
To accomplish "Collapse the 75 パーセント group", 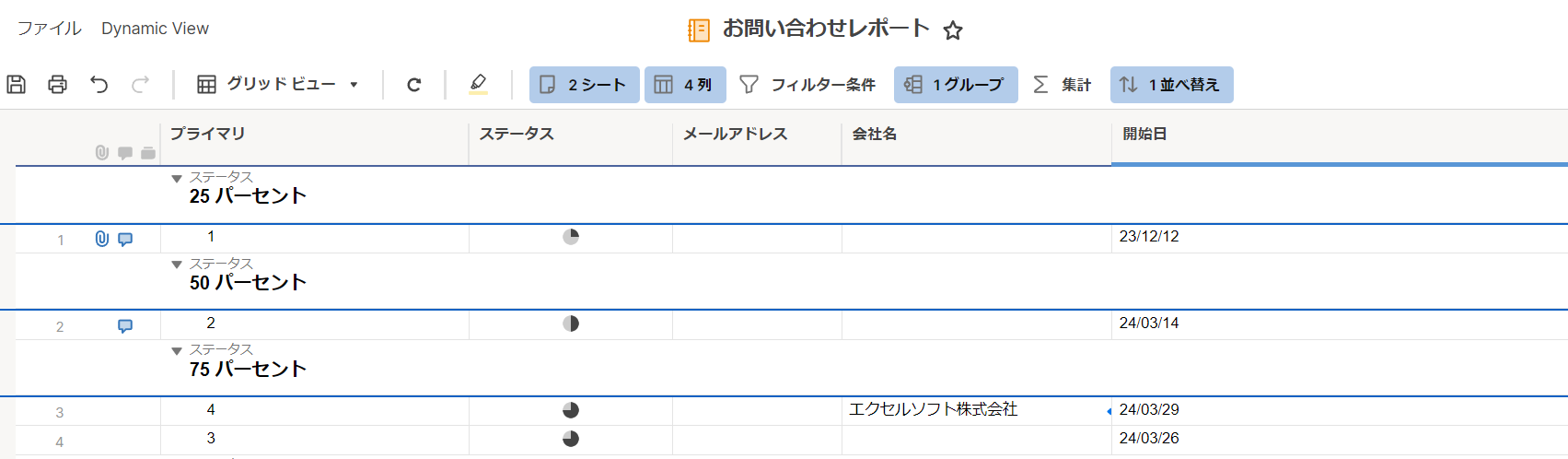I will [x=177, y=351].
